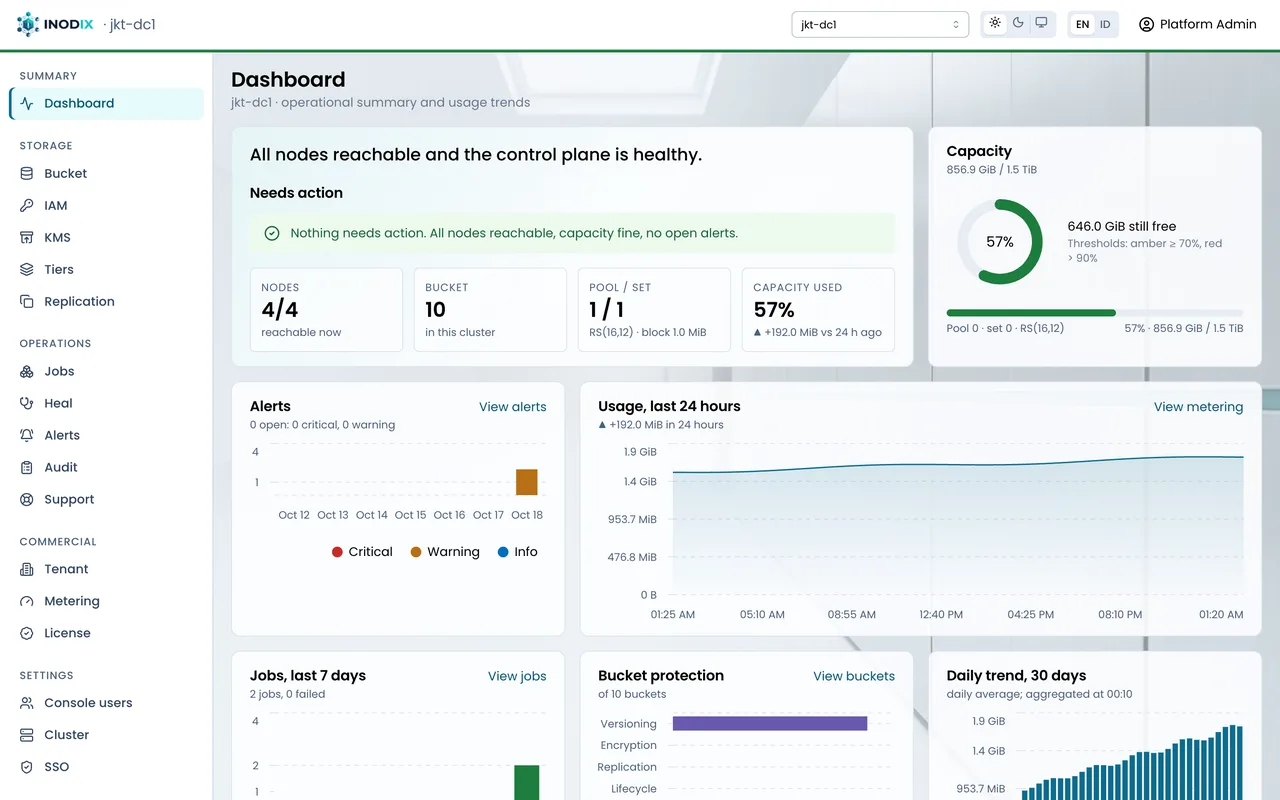The width and height of the screenshot is (1280, 800).
Task: Click the Capacity Used 57% card
Action: click(x=818, y=310)
